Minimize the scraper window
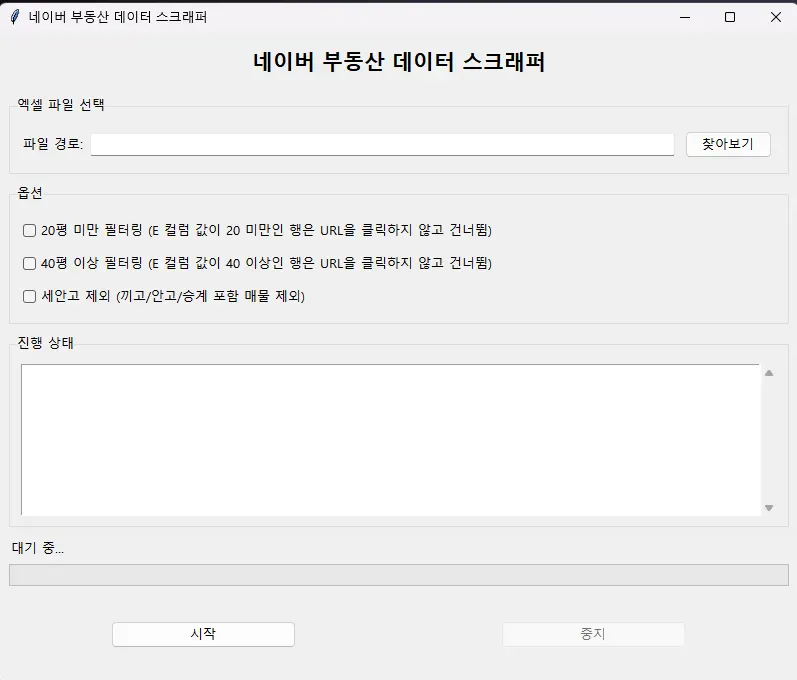This screenshot has width=797, height=680. tap(685, 17)
